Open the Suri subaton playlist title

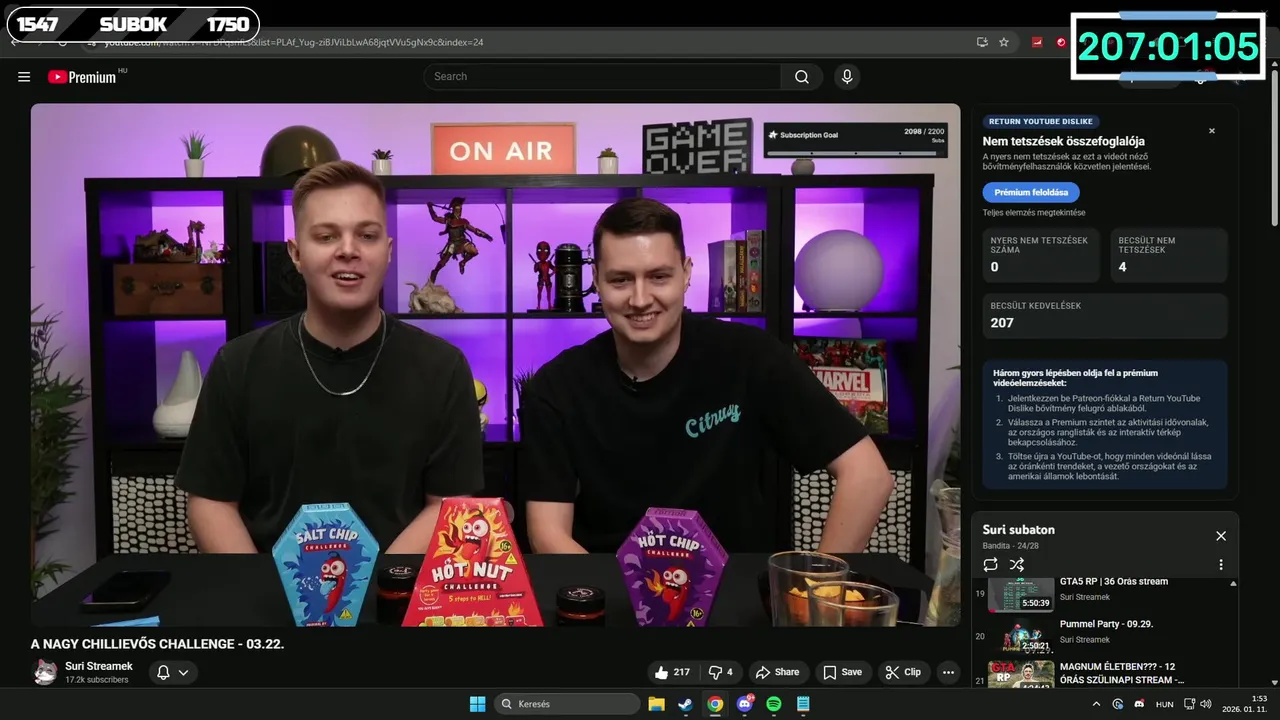[x=1018, y=530]
